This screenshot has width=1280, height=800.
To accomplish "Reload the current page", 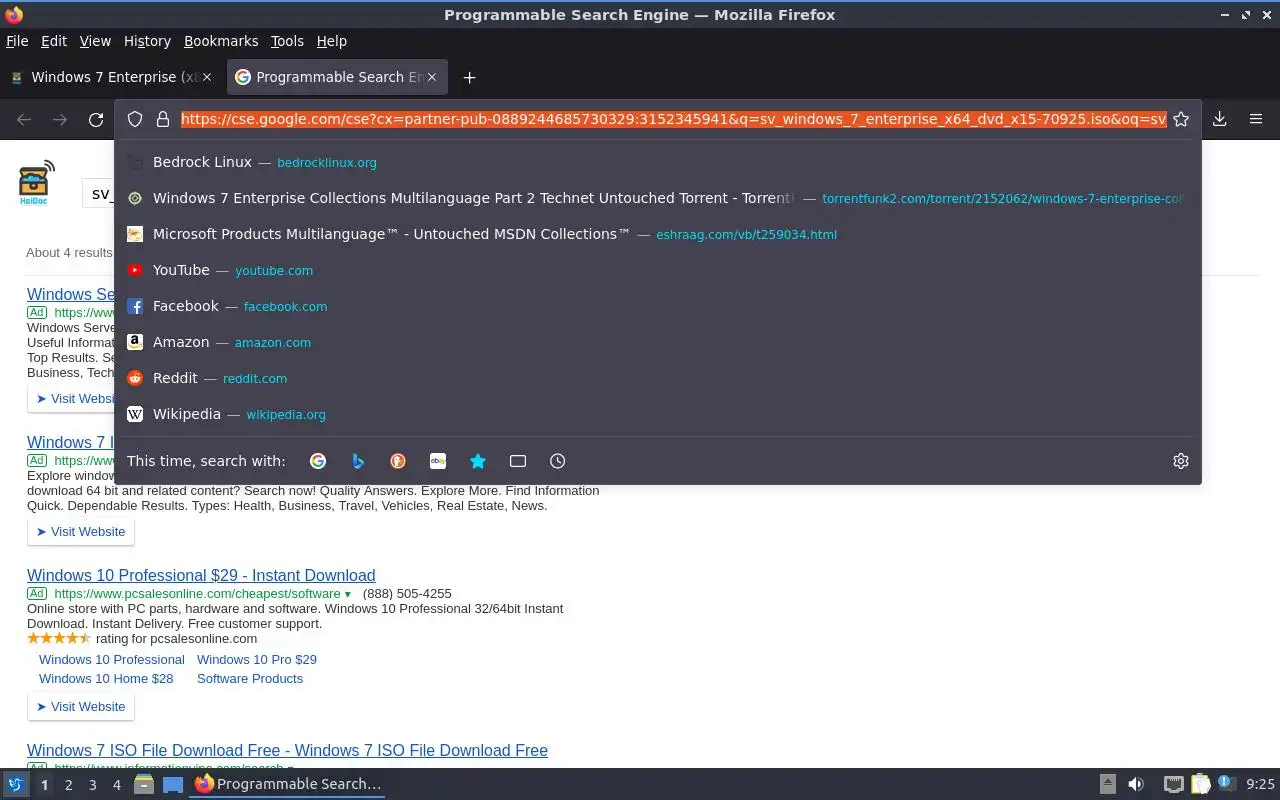I will [x=96, y=119].
